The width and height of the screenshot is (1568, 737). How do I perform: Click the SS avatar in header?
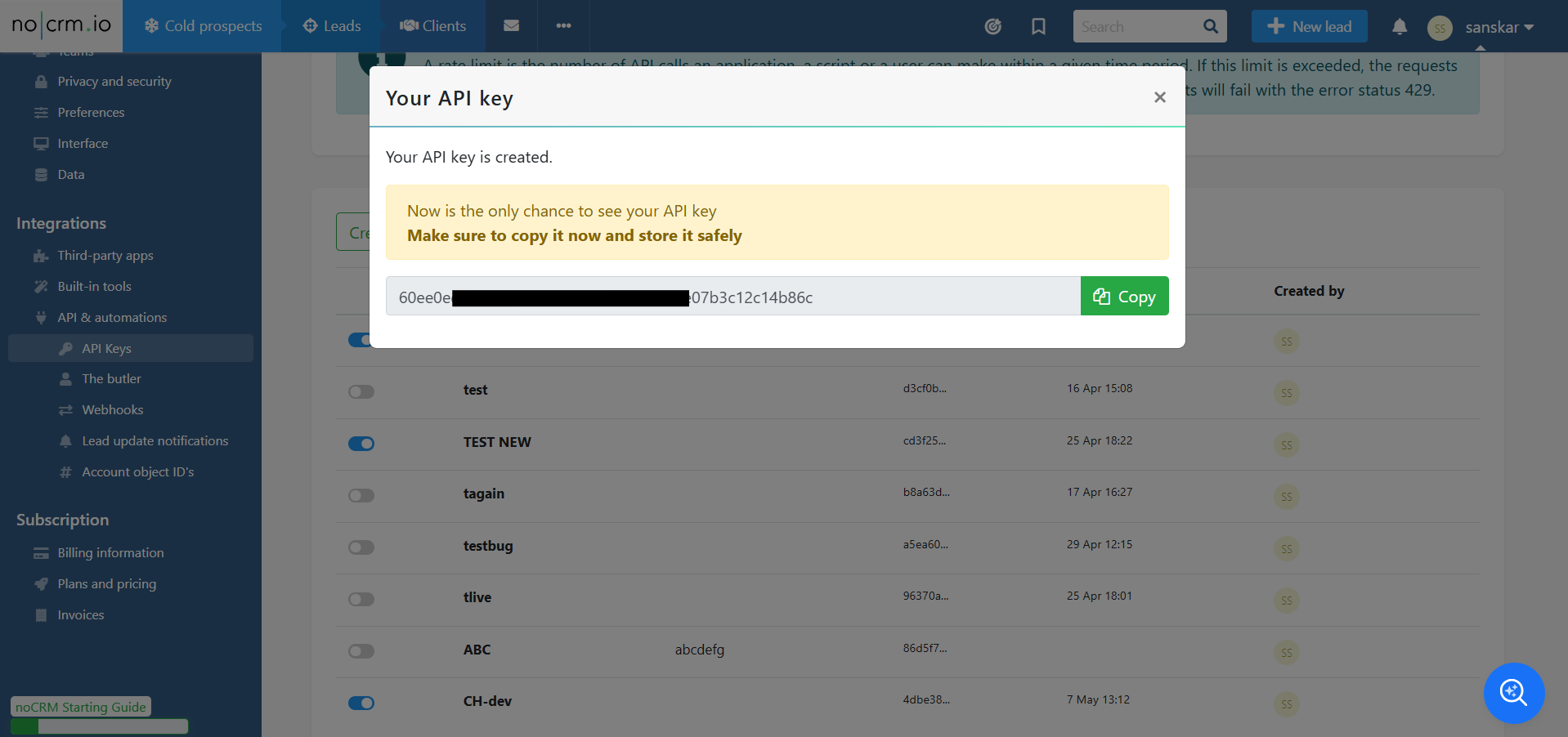(x=1439, y=28)
